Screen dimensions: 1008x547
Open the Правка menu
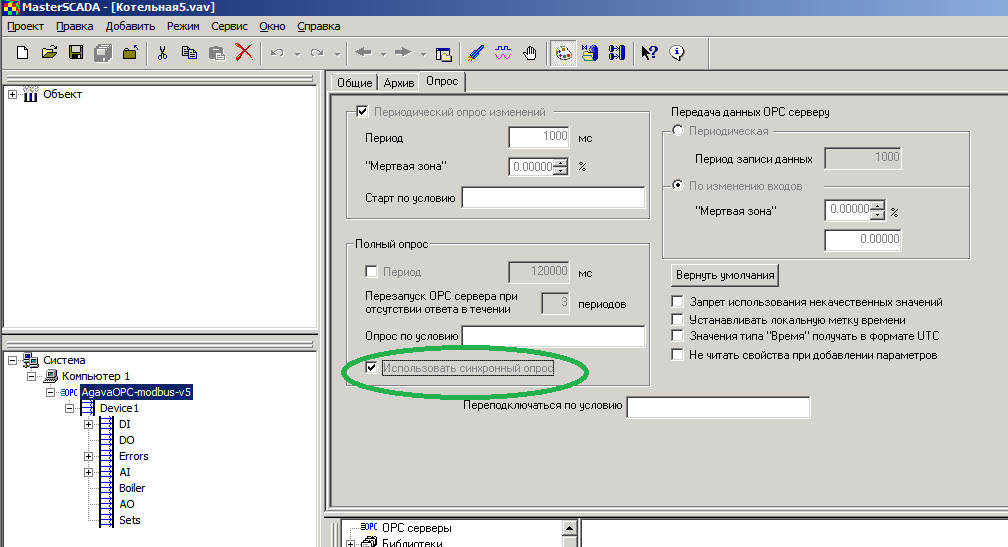coord(75,26)
